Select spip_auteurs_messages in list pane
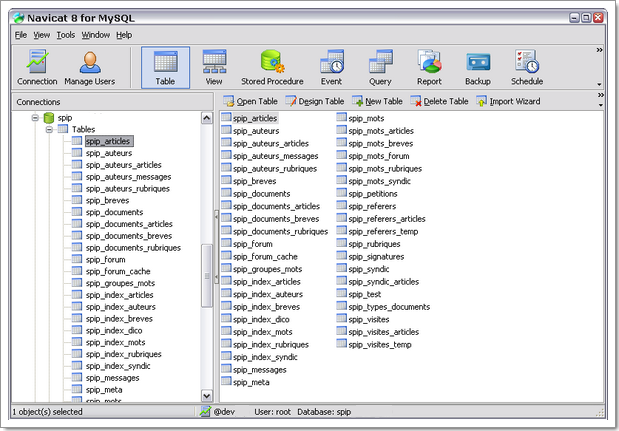Viewport: 619px width, 431px height. (276, 156)
